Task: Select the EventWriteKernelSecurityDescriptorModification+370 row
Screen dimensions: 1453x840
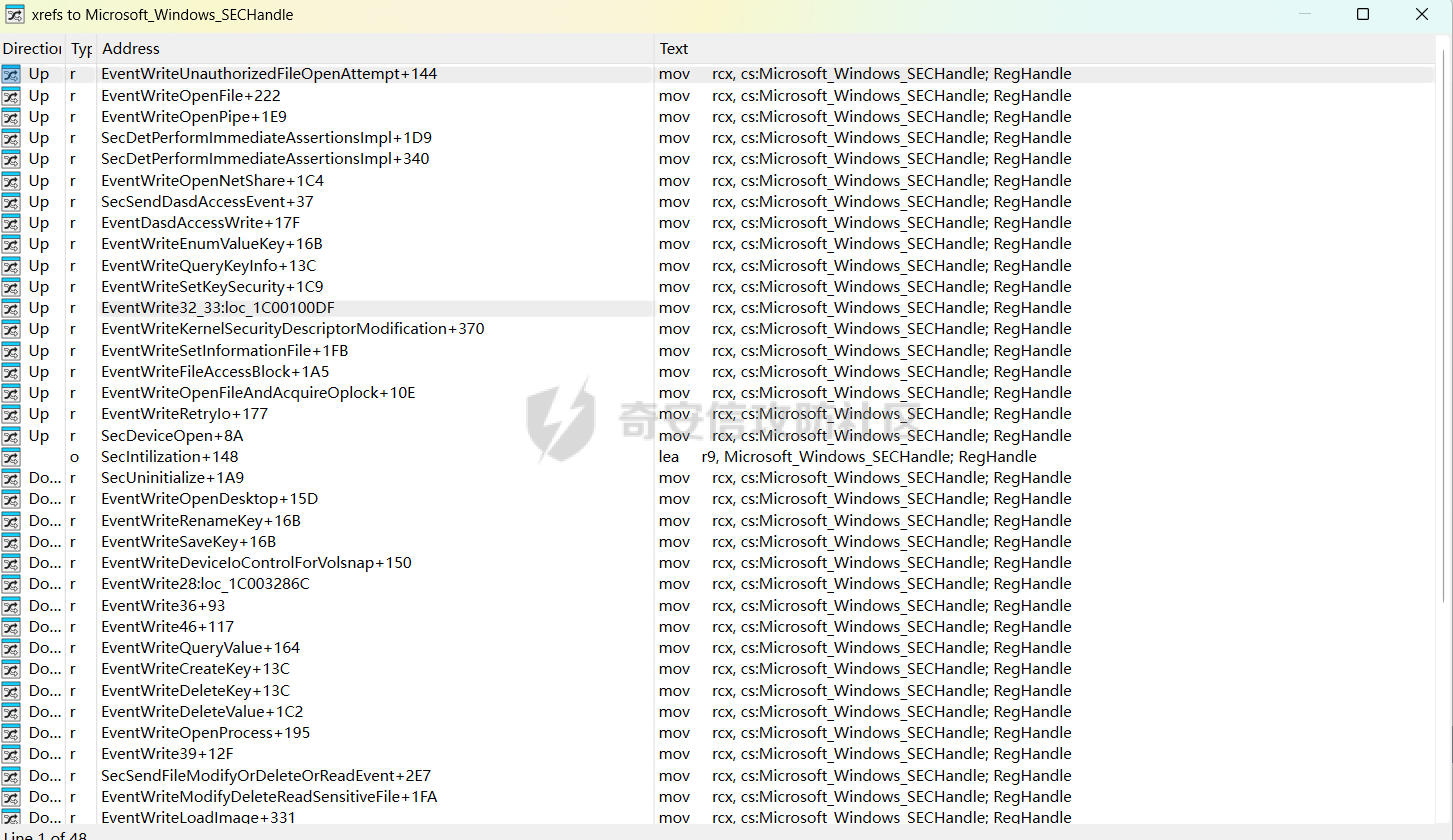Action: click(x=292, y=329)
